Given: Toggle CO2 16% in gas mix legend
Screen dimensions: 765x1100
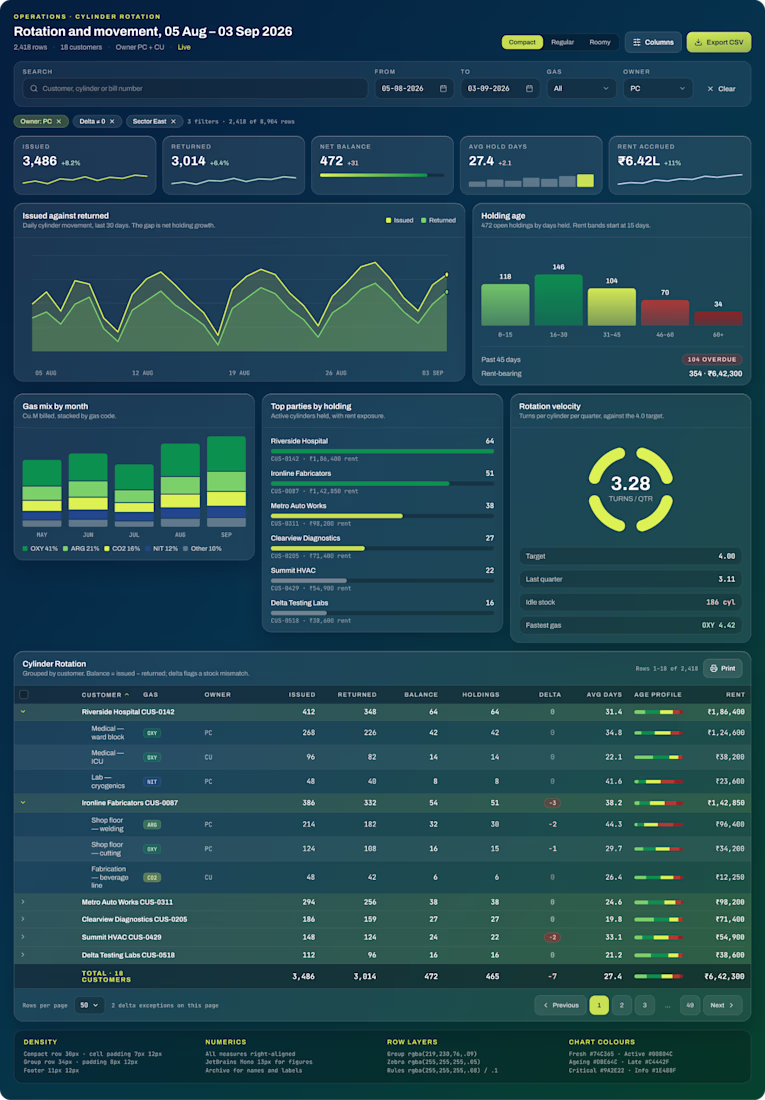Looking at the screenshot, I should click(122, 549).
